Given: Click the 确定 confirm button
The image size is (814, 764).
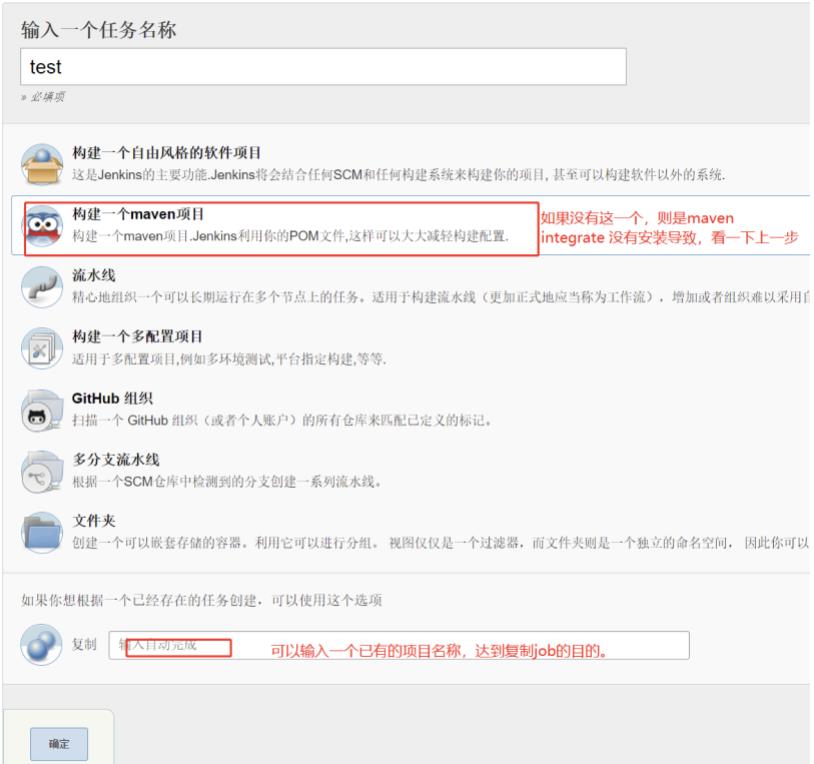Looking at the screenshot, I should 59,744.
